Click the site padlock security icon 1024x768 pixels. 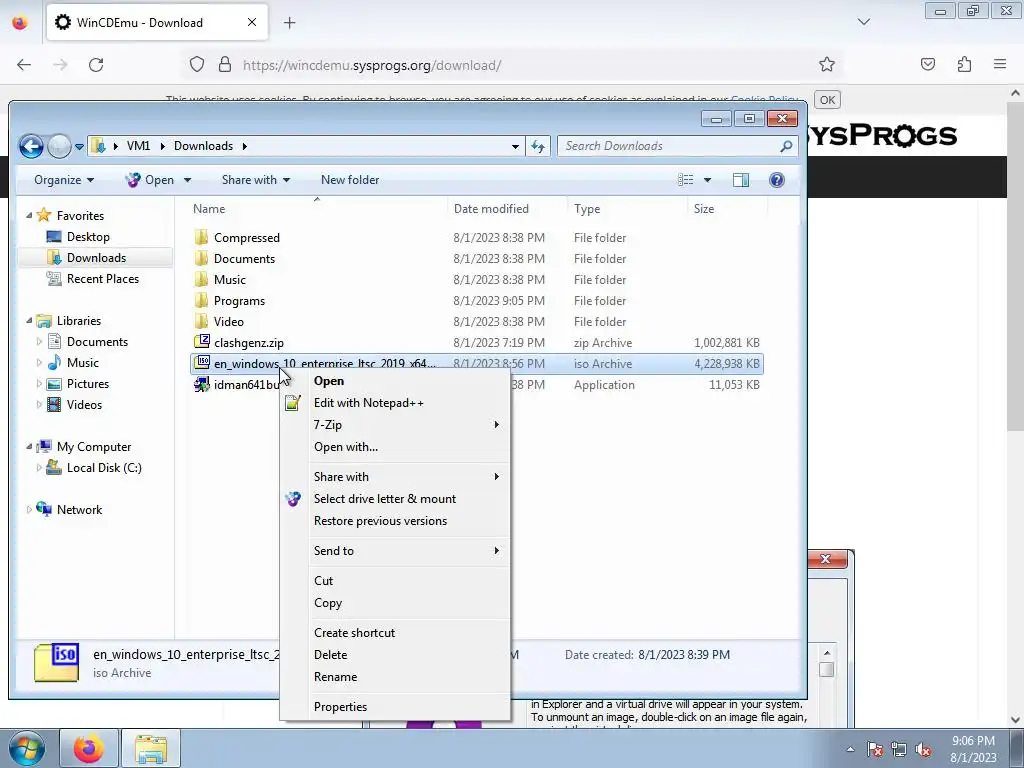[x=225, y=64]
